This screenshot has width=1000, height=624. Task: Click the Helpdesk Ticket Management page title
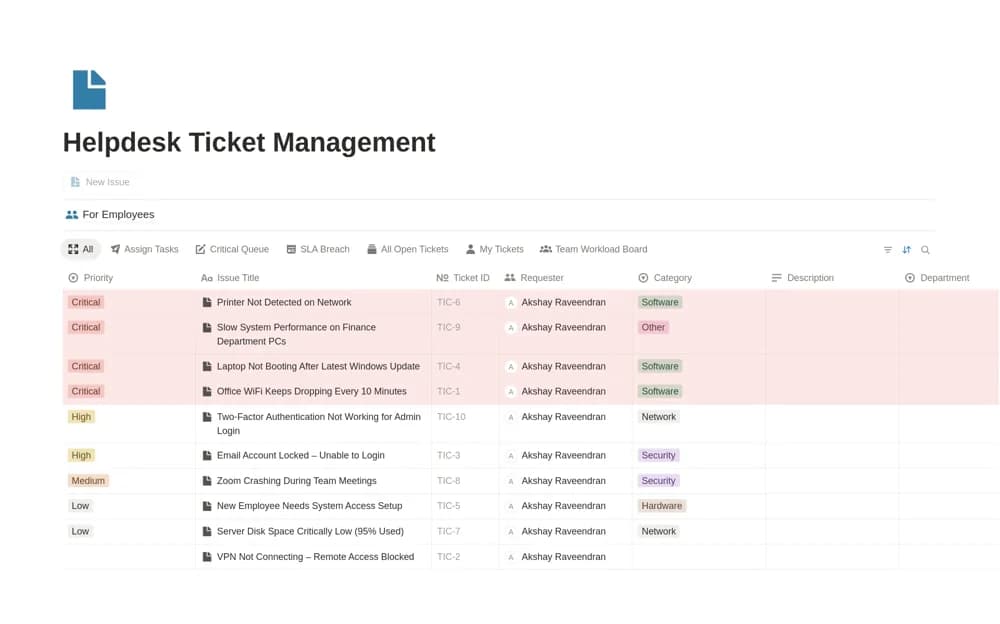coord(249,142)
